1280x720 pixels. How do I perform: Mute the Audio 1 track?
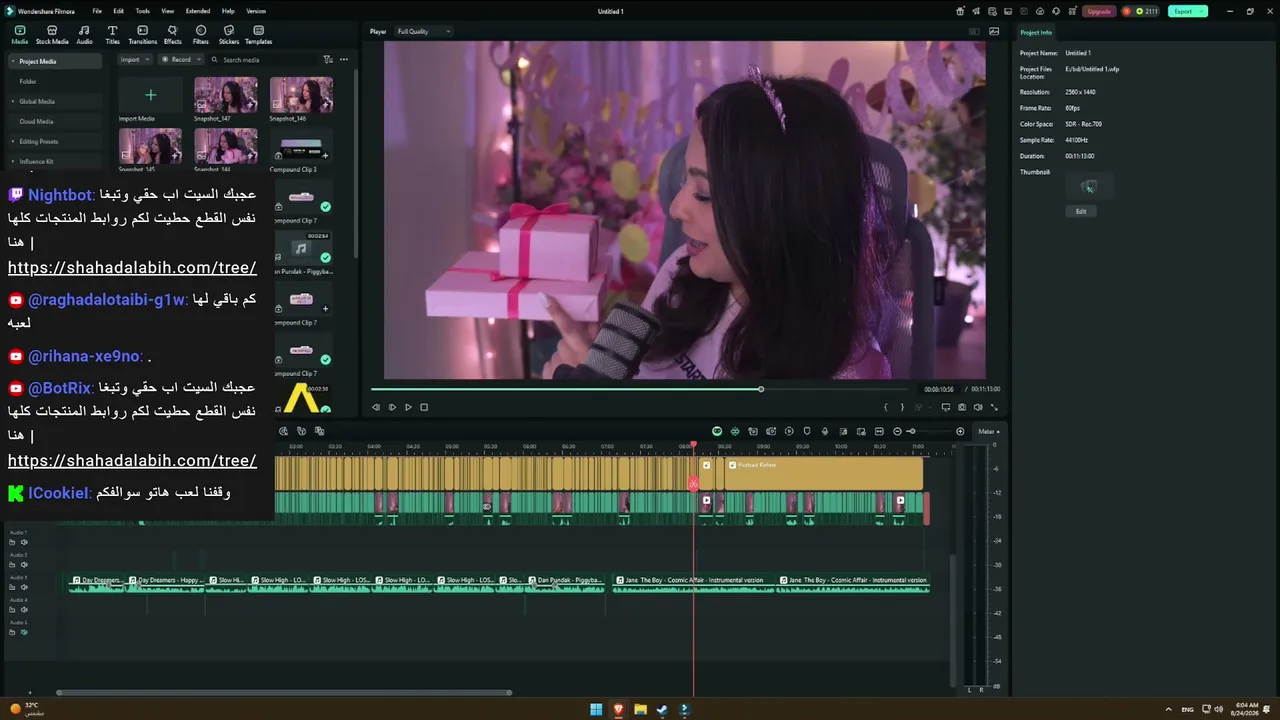click(24, 542)
